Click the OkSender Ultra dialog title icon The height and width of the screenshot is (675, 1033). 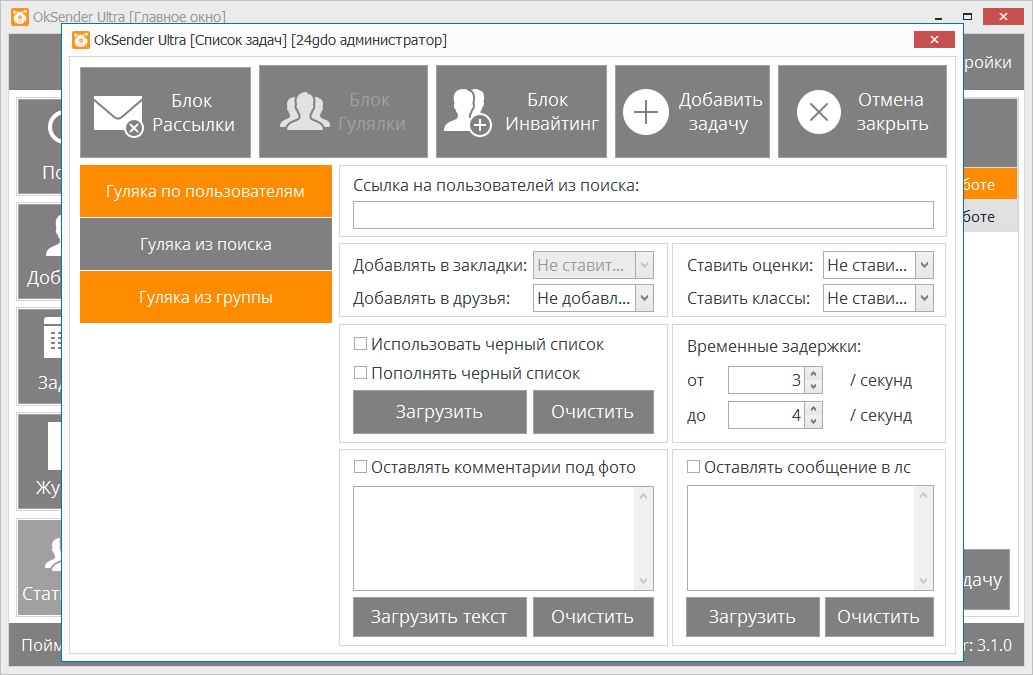tap(81, 40)
